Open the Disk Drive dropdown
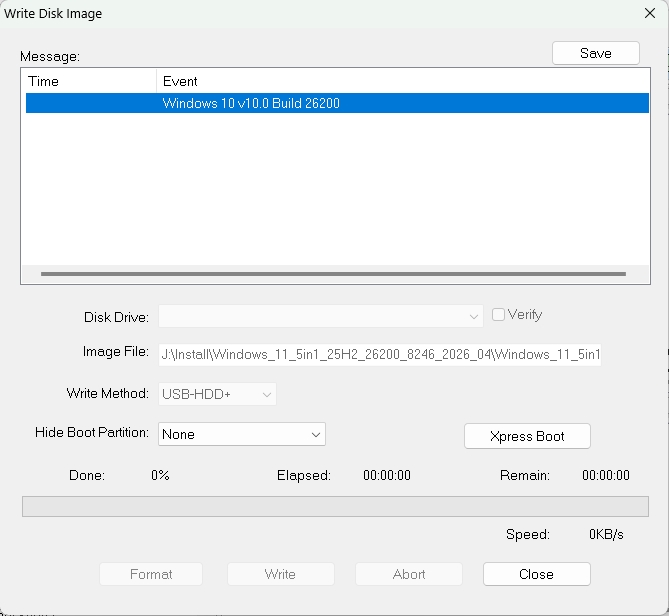Viewport: 669px width, 616px height. [320, 316]
